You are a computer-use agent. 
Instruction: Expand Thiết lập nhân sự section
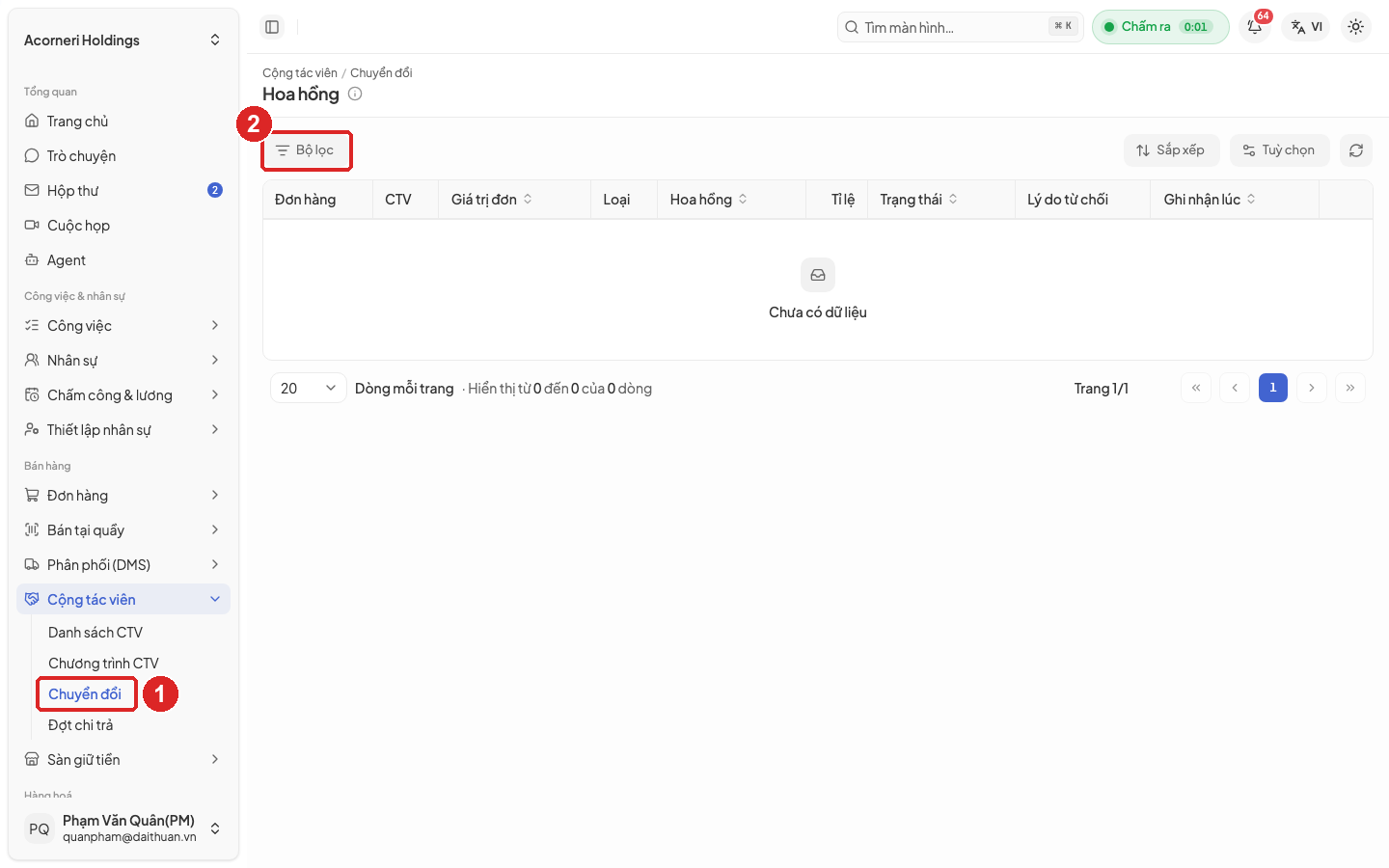pos(123,430)
